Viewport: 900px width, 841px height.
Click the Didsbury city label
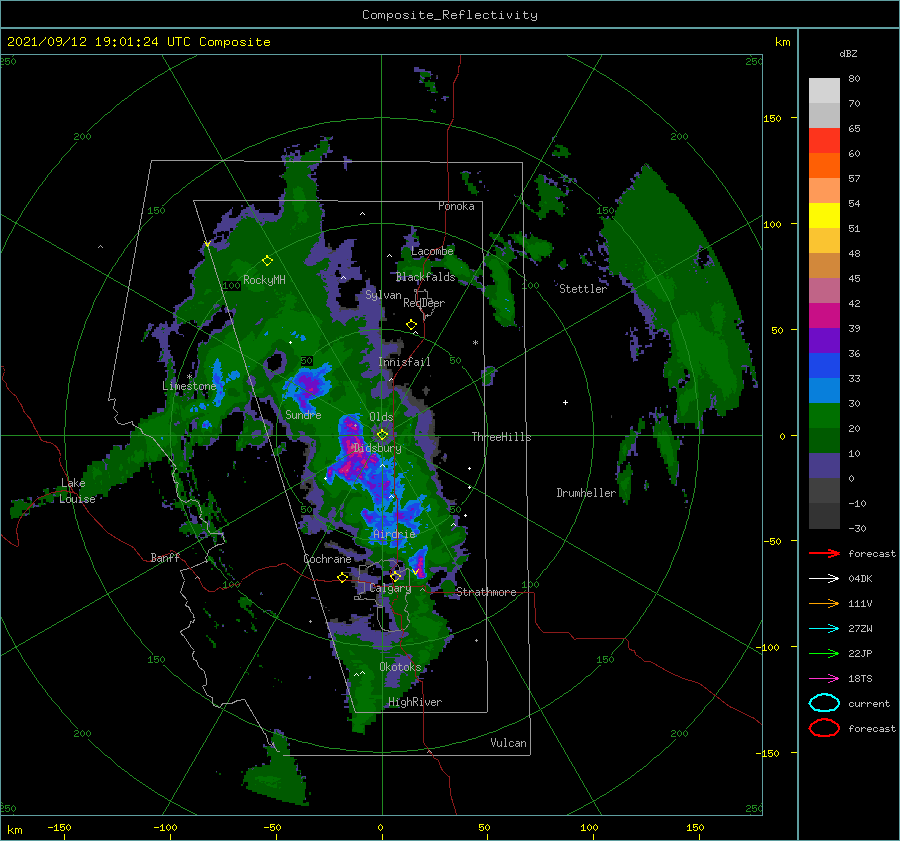point(378,448)
